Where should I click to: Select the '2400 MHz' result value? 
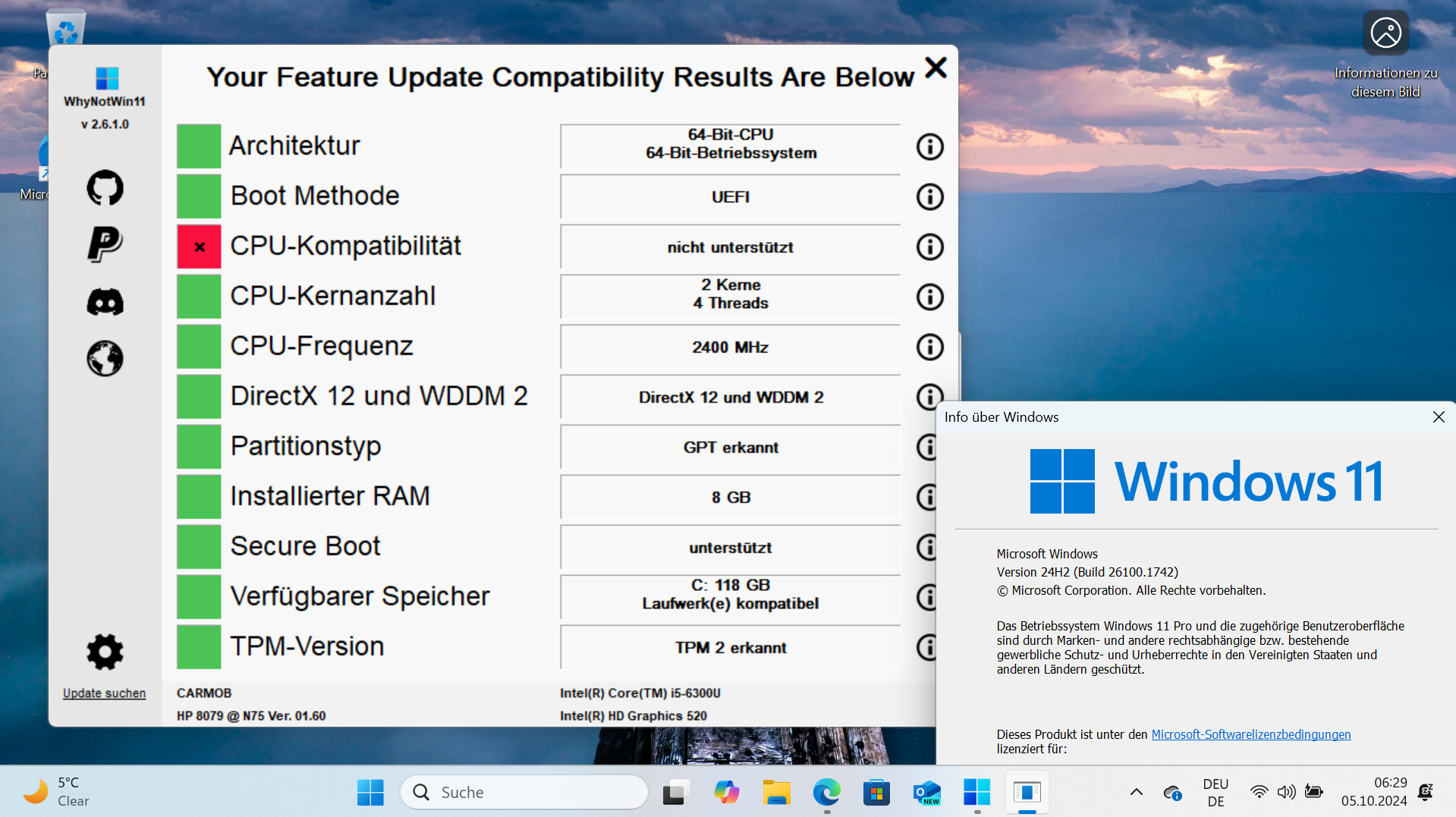730,347
